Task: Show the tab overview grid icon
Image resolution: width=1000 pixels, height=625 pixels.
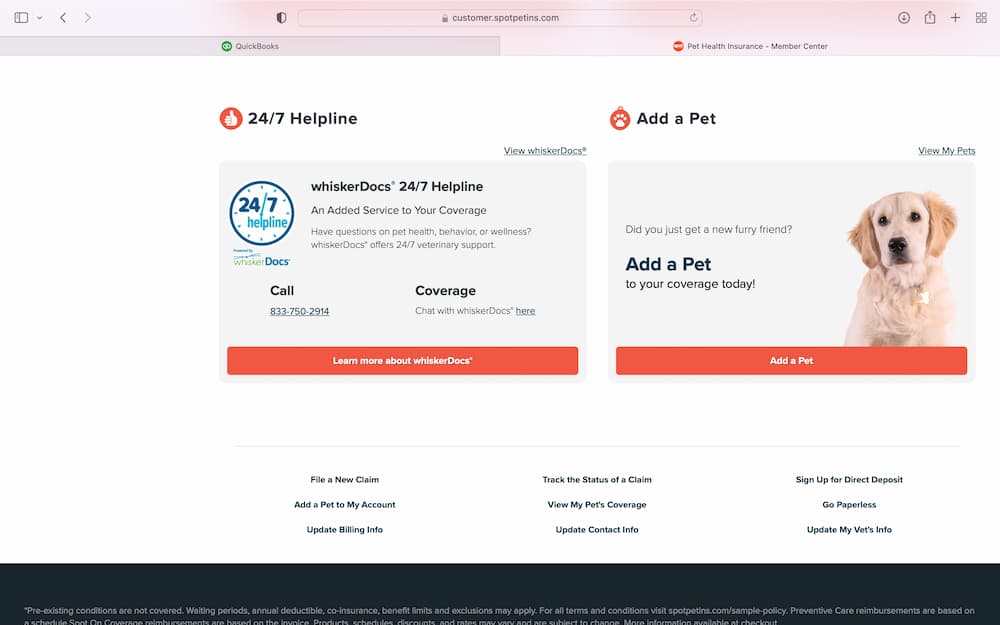Action: coord(981,18)
